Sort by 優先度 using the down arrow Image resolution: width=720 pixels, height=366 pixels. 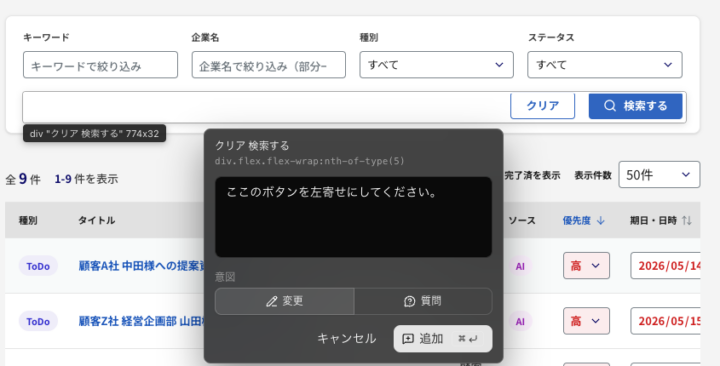[600, 221]
